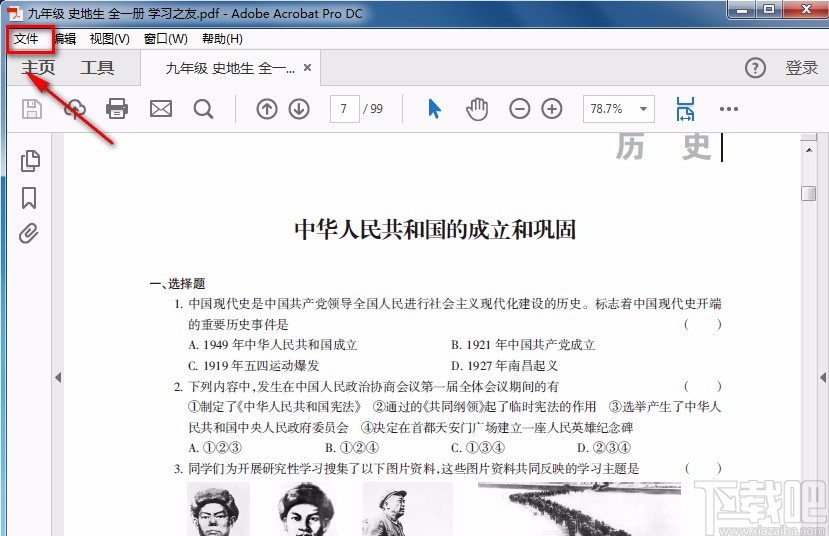This screenshot has width=829, height=536.
Task: Select the Hand pan tool
Action: [x=477, y=109]
